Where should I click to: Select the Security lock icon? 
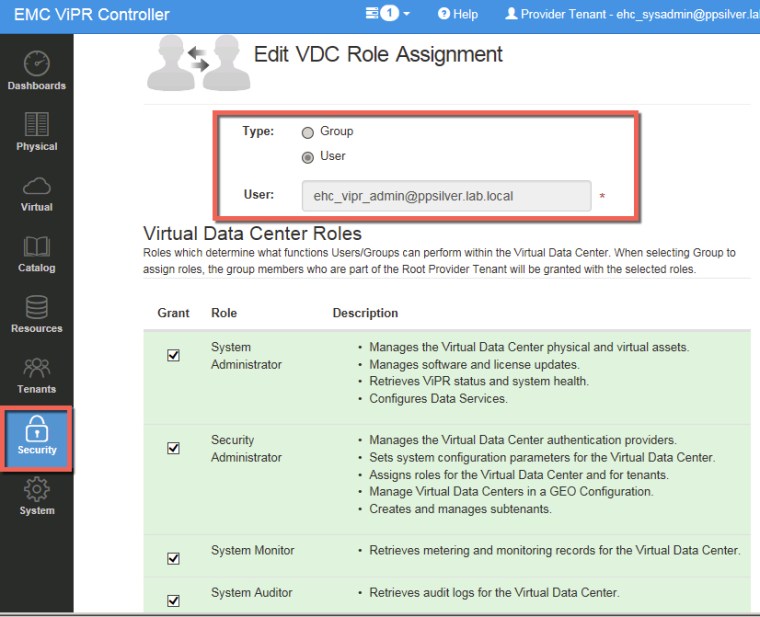[37, 437]
